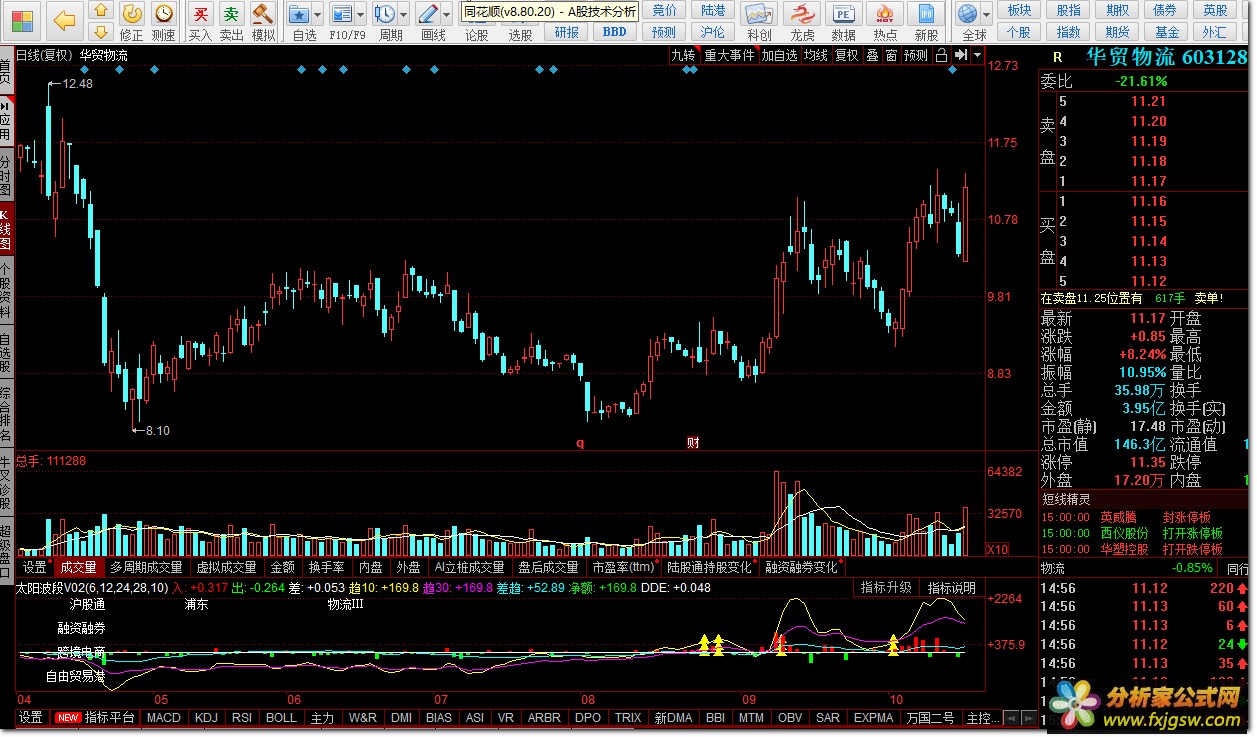Open the 个股资料 sidebar tab
1257x737 pixels.
coord(6,290)
